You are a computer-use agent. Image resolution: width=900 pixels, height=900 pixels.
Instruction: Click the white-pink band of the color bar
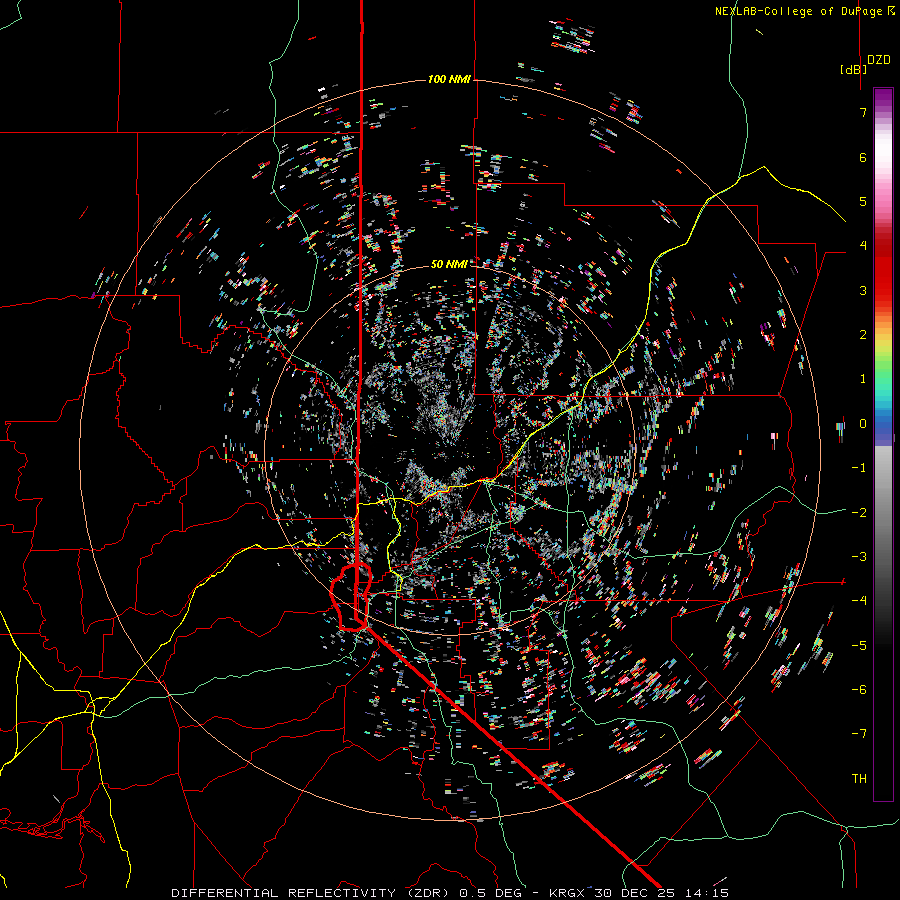[883, 164]
